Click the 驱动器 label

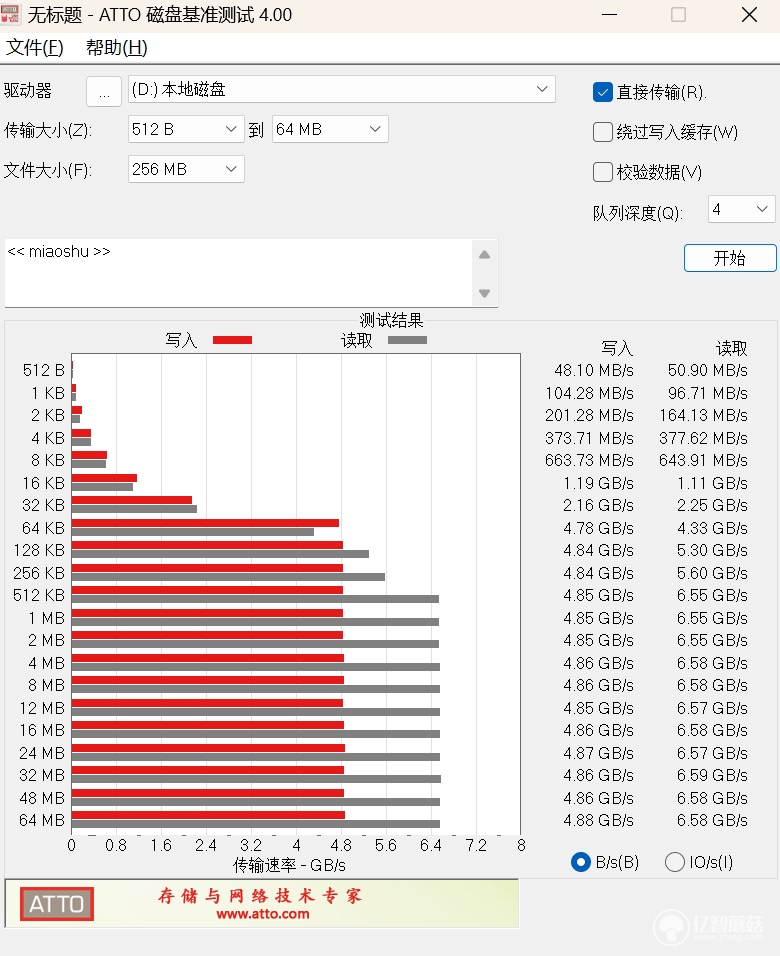(27, 90)
